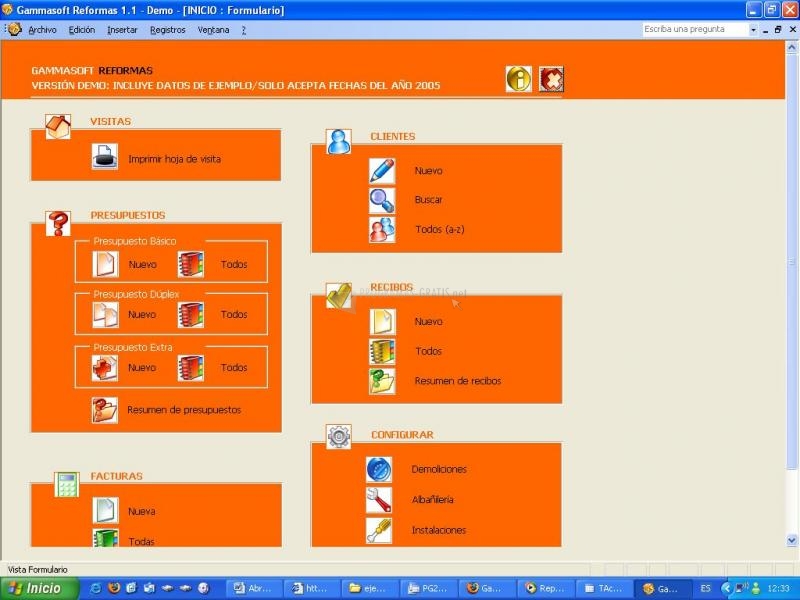
Task: Expand the help question box dropdown arrow
Action: (x=753, y=30)
